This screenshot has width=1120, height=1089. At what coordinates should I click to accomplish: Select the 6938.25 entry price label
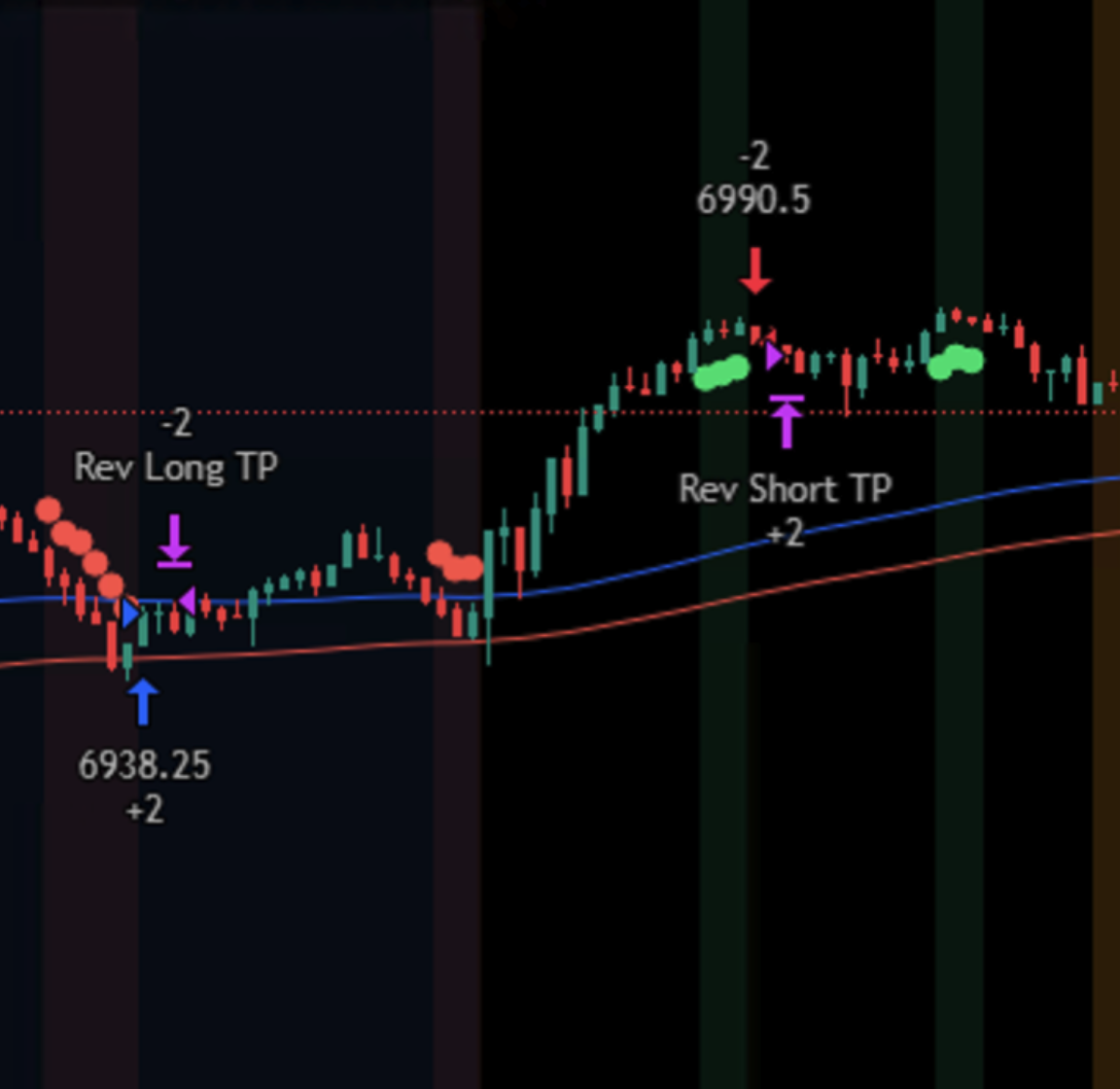coord(145,766)
